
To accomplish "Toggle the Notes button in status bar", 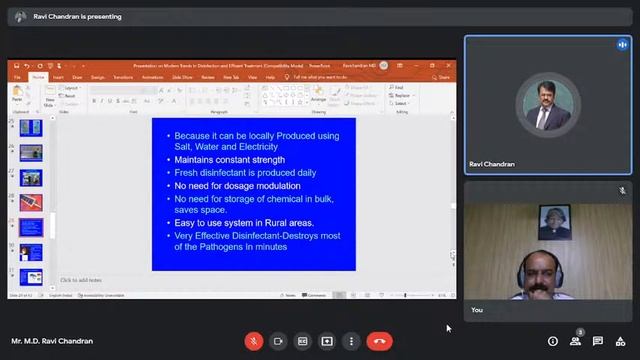I will tap(288, 295).
